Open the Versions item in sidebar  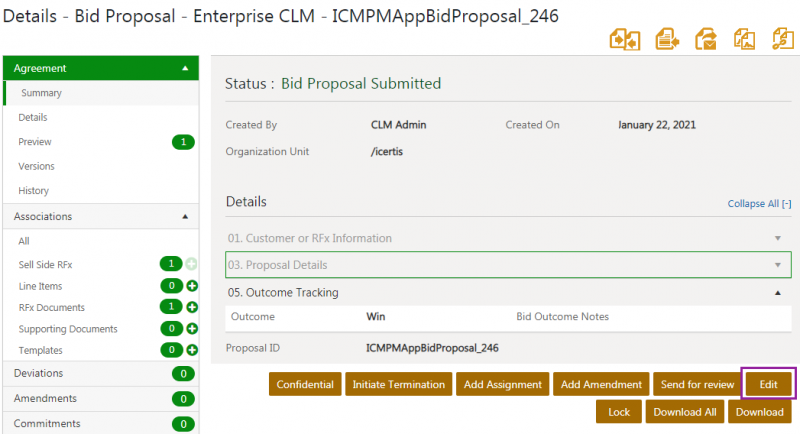(x=36, y=166)
